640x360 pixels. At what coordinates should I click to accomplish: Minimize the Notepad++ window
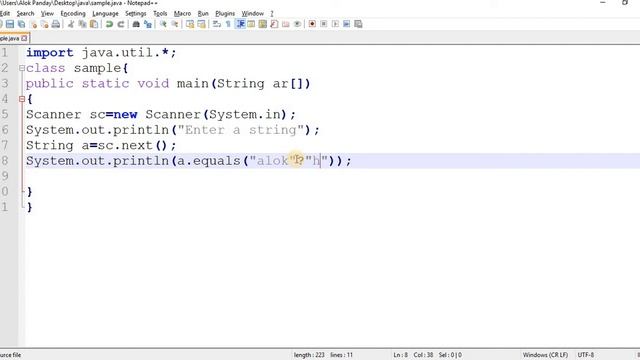click(x=603, y=3)
